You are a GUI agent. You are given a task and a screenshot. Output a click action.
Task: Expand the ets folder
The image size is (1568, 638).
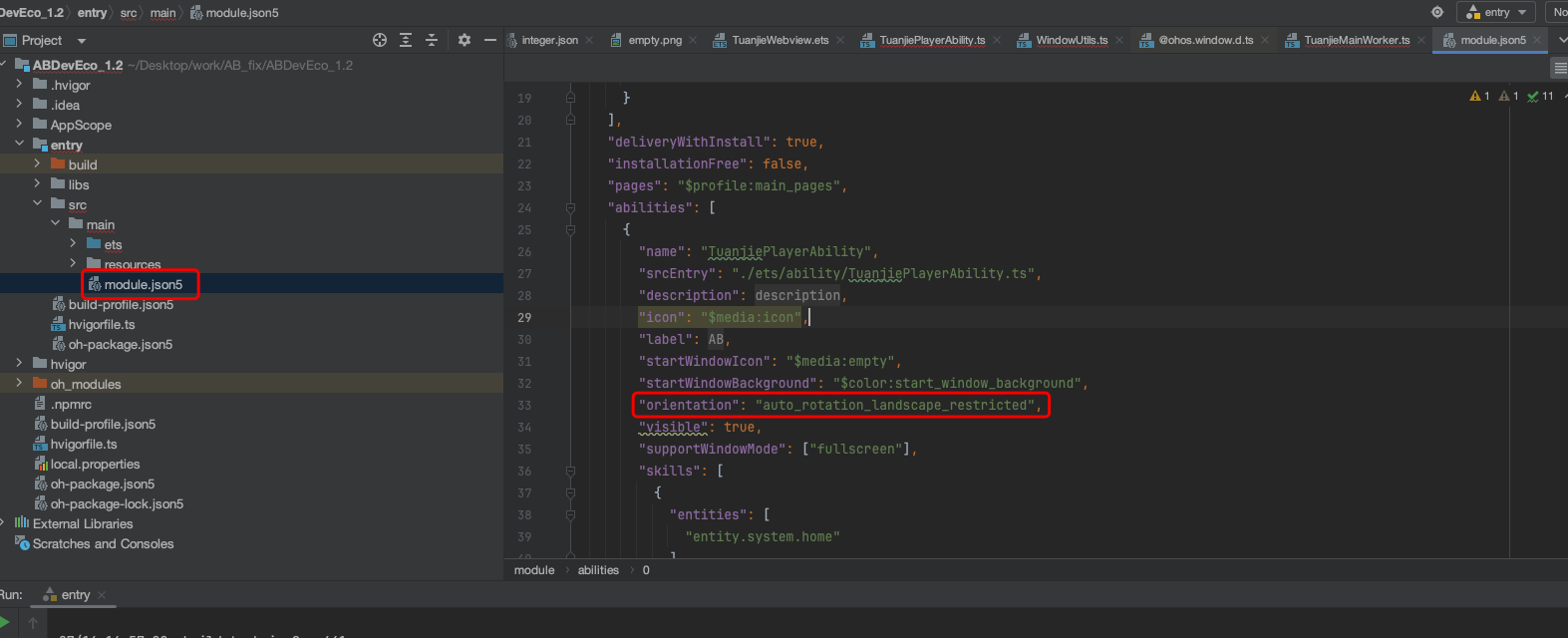[x=73, y=244]
